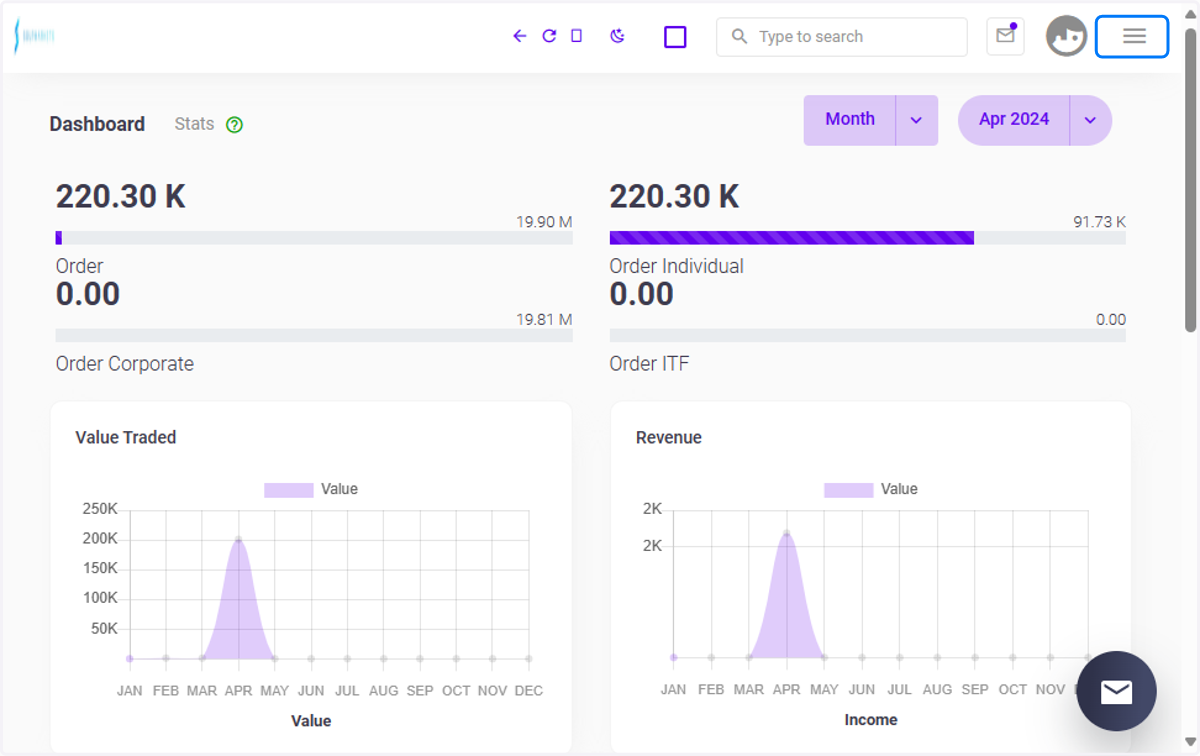The width and height of the screenshot is (1200, 756).
Task: Click the Month button
Action: 850,120
